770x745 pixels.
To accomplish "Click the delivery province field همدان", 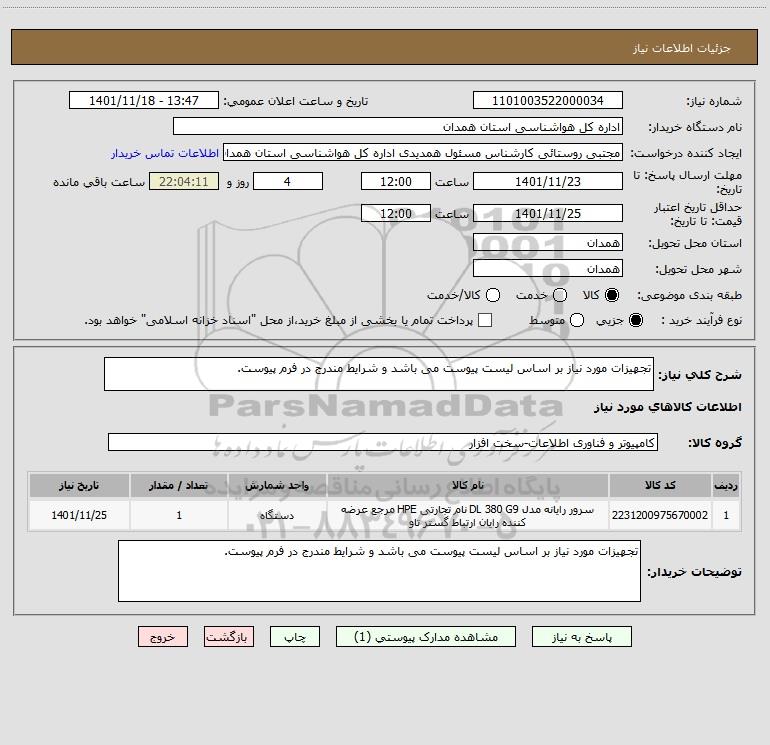I will (548, 243).
